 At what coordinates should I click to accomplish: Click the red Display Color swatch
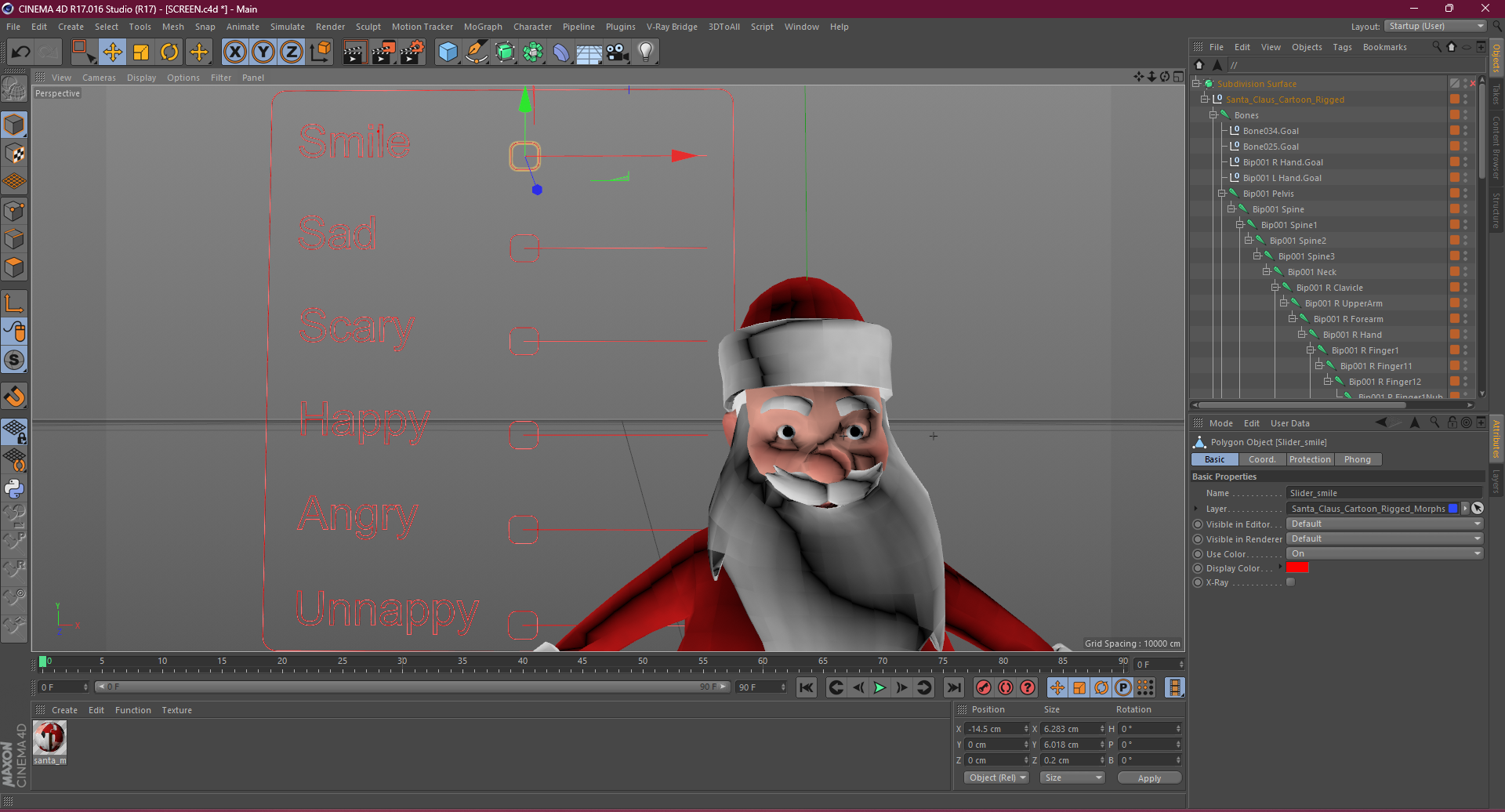pos(1298,567)
